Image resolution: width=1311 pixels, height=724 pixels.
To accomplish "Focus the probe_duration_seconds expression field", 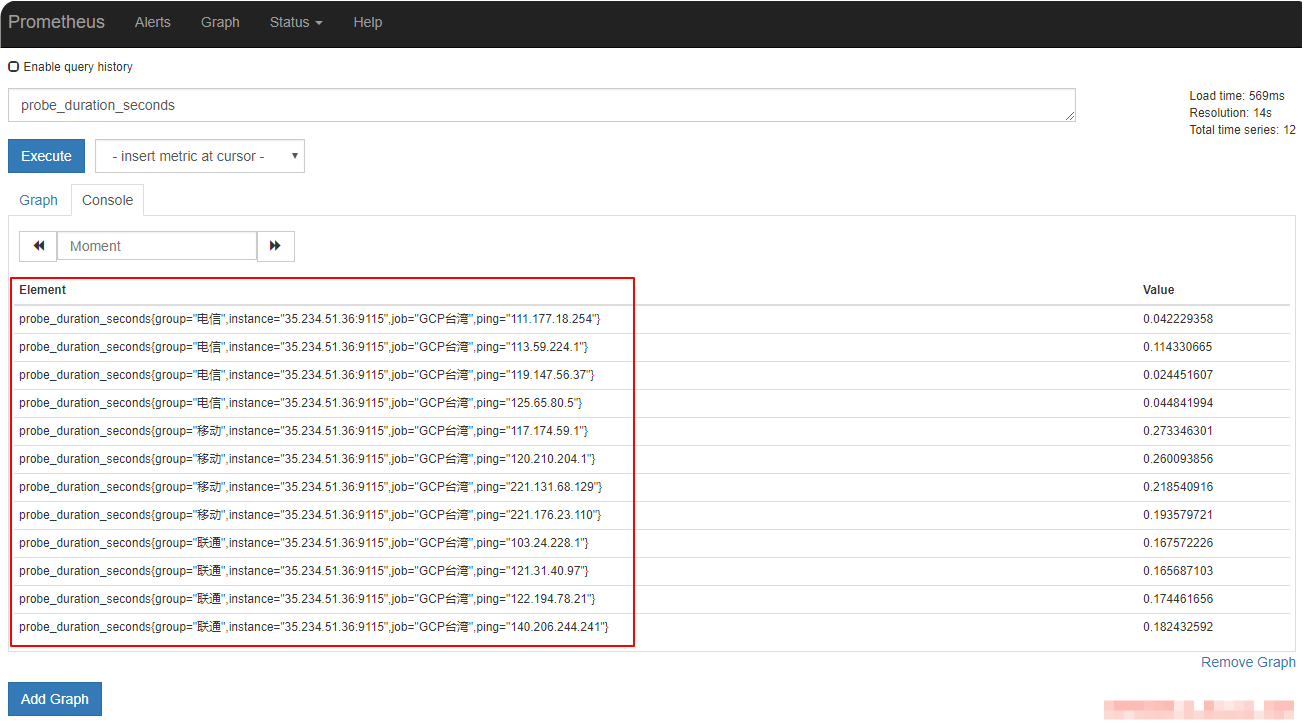I will click(x=542, y=105).
